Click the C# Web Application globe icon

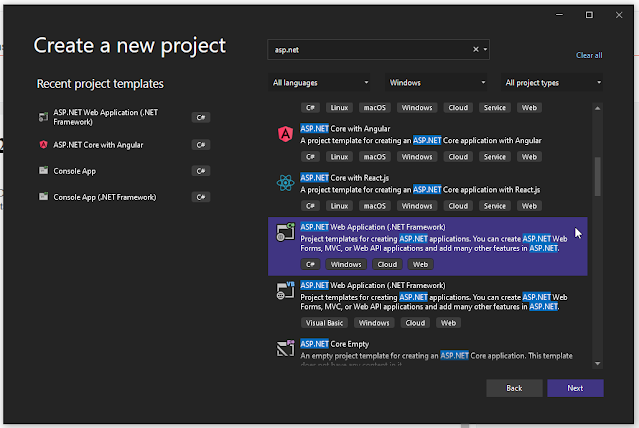pyautogui.click(x=284, y=232)
